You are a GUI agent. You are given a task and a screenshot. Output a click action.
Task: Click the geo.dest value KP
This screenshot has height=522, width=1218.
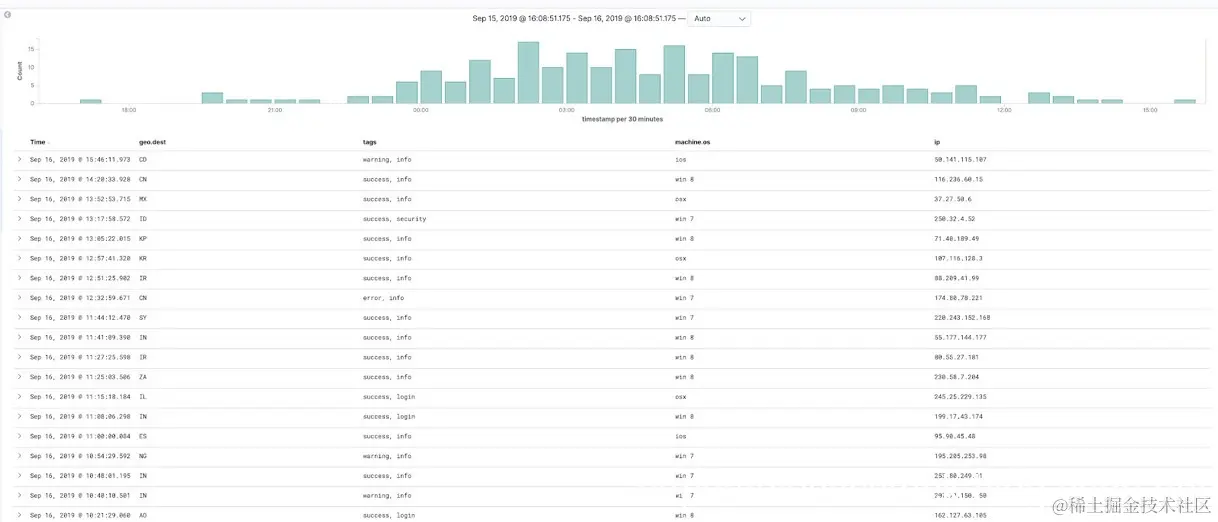(143, 238)
